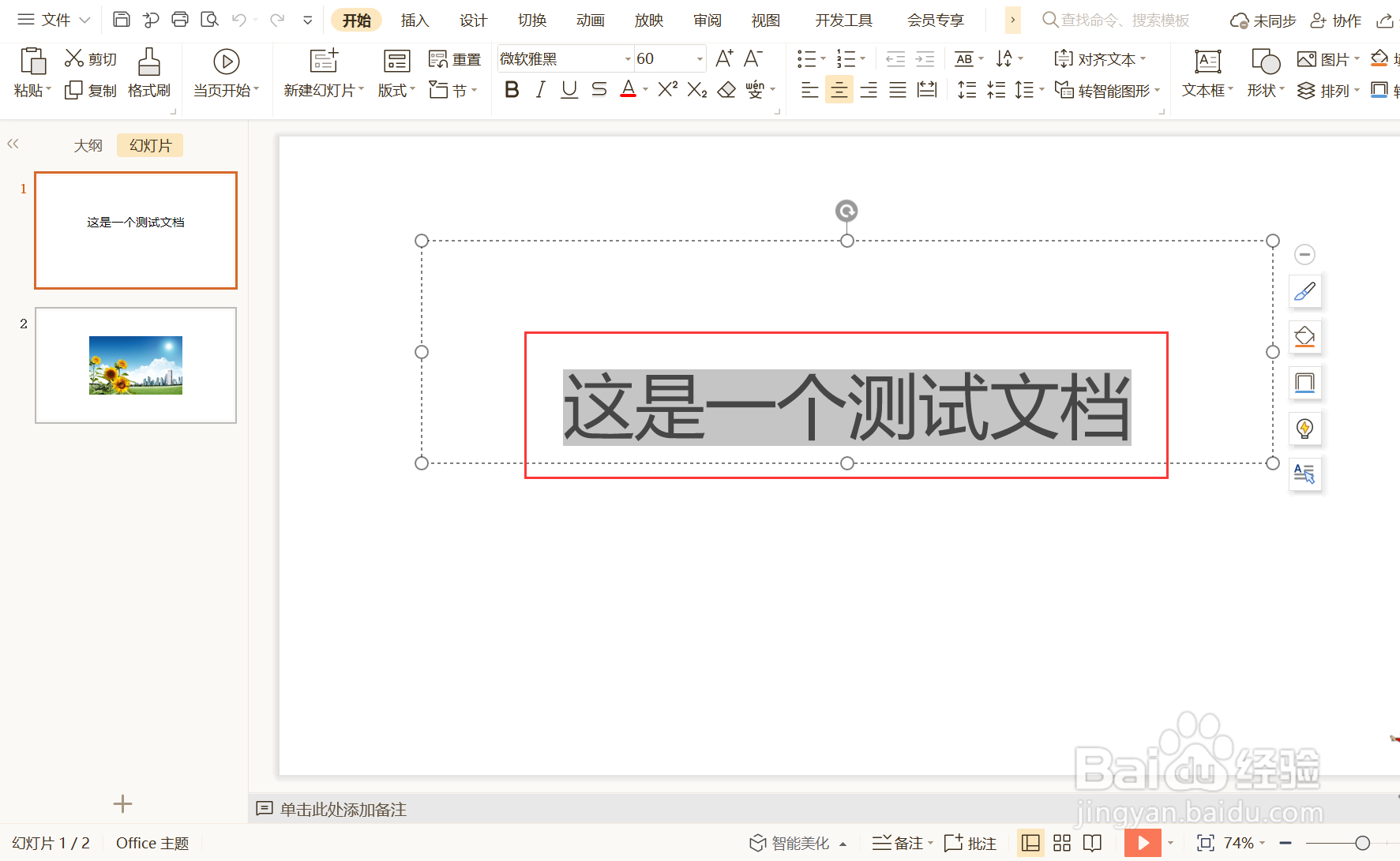Toggle Italic formatting
This screenshot has width=1400, height=861.
point(540,90)
